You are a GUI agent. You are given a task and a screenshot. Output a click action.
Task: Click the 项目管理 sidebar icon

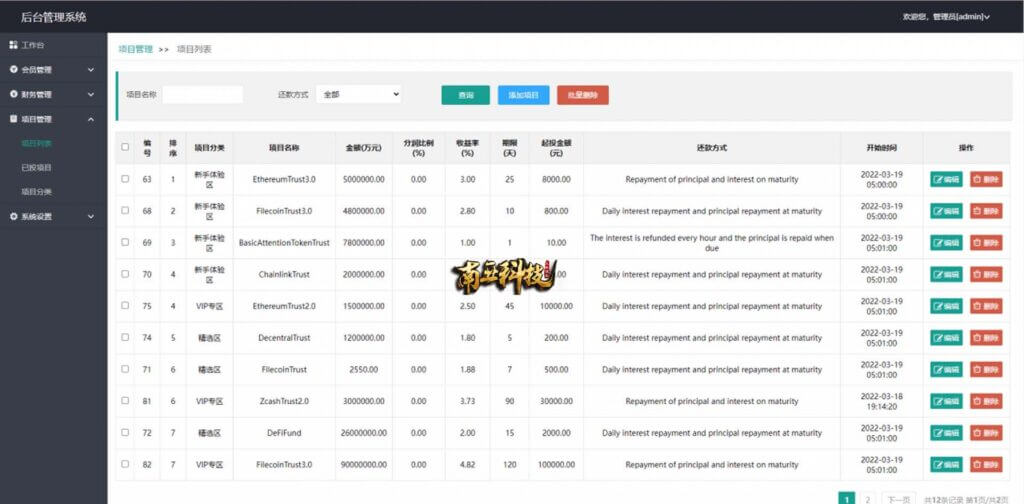tap(13, 119)
